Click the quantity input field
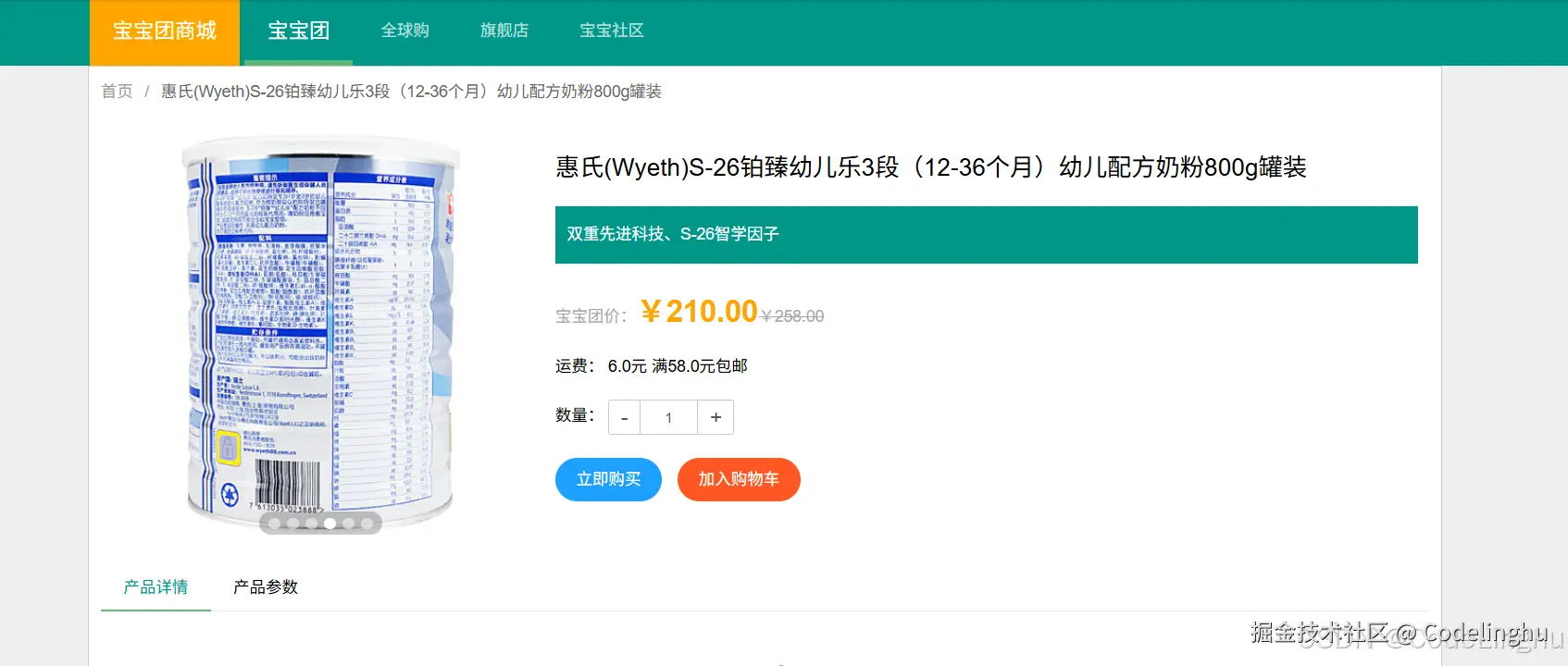The image size is (1568, 666). click(x=668, y=417)
